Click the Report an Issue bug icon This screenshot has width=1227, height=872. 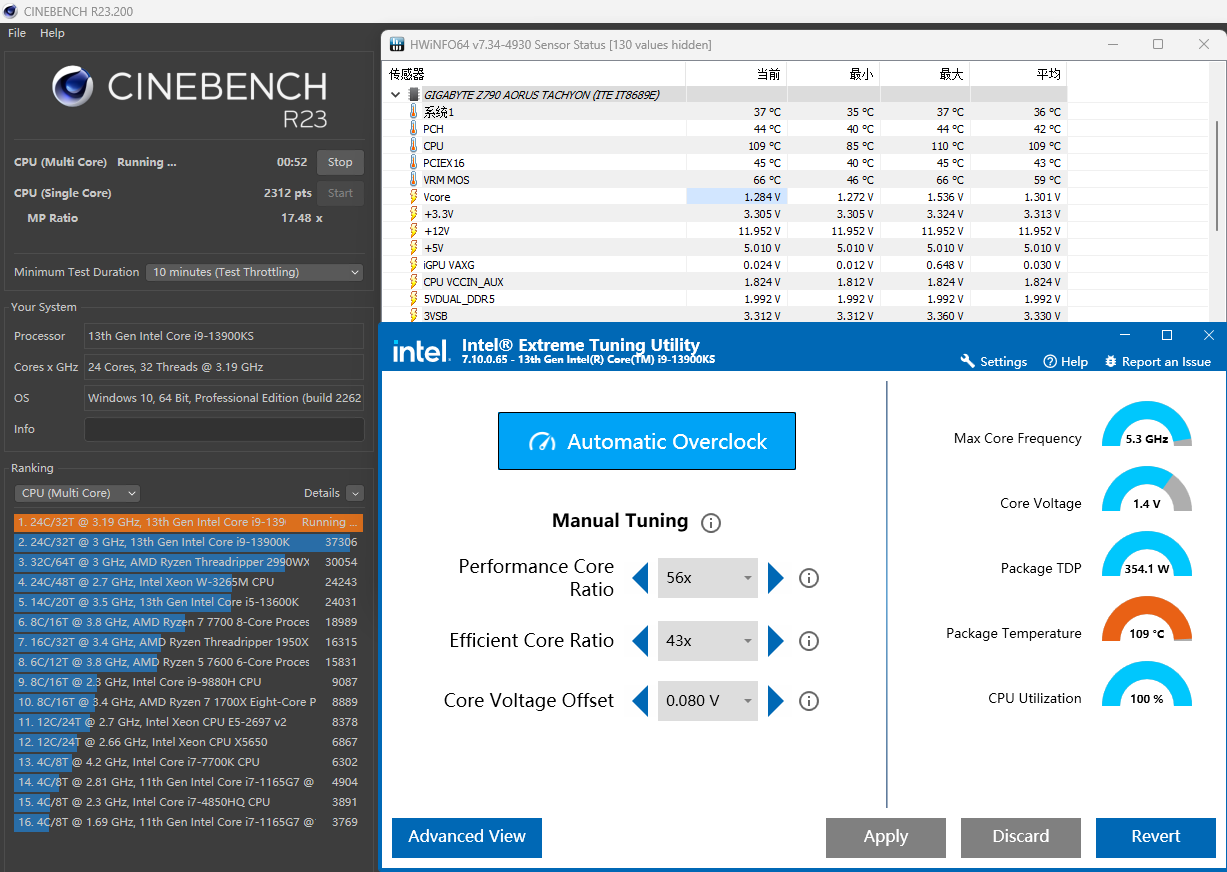[1111, 362]
